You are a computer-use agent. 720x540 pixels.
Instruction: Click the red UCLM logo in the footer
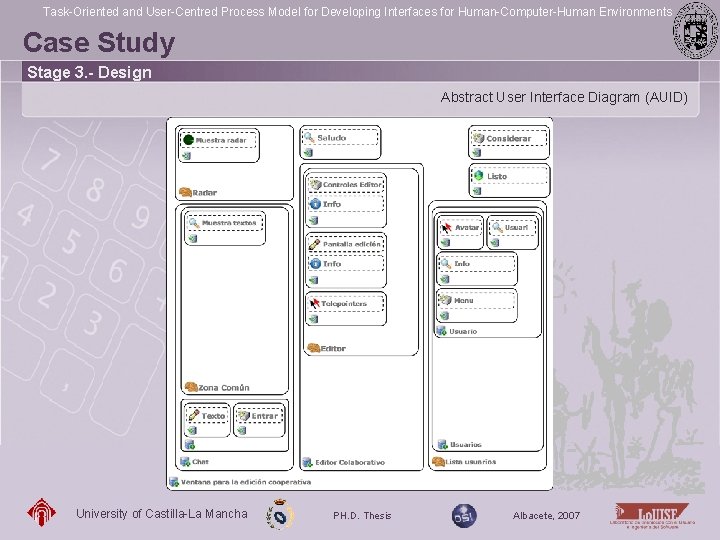click(41, 512)
